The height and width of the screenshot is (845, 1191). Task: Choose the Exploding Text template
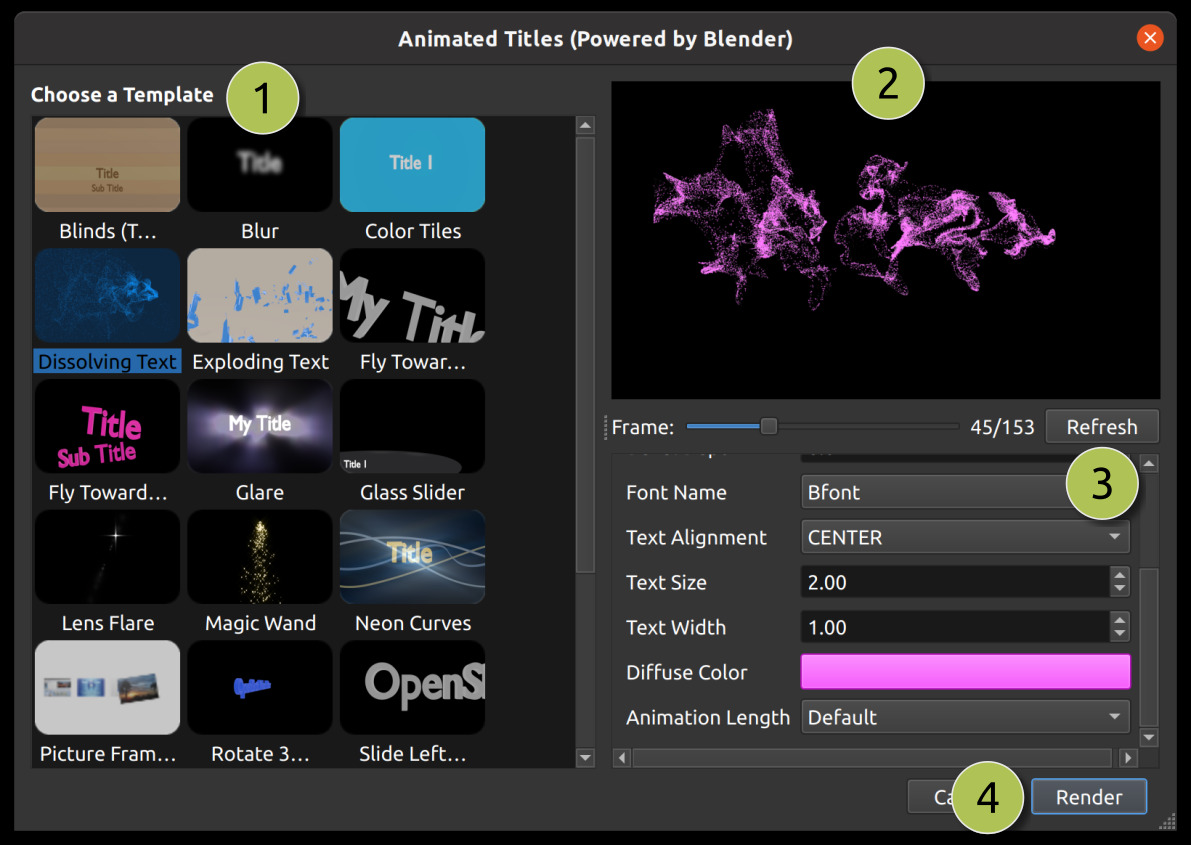point(259,295)
